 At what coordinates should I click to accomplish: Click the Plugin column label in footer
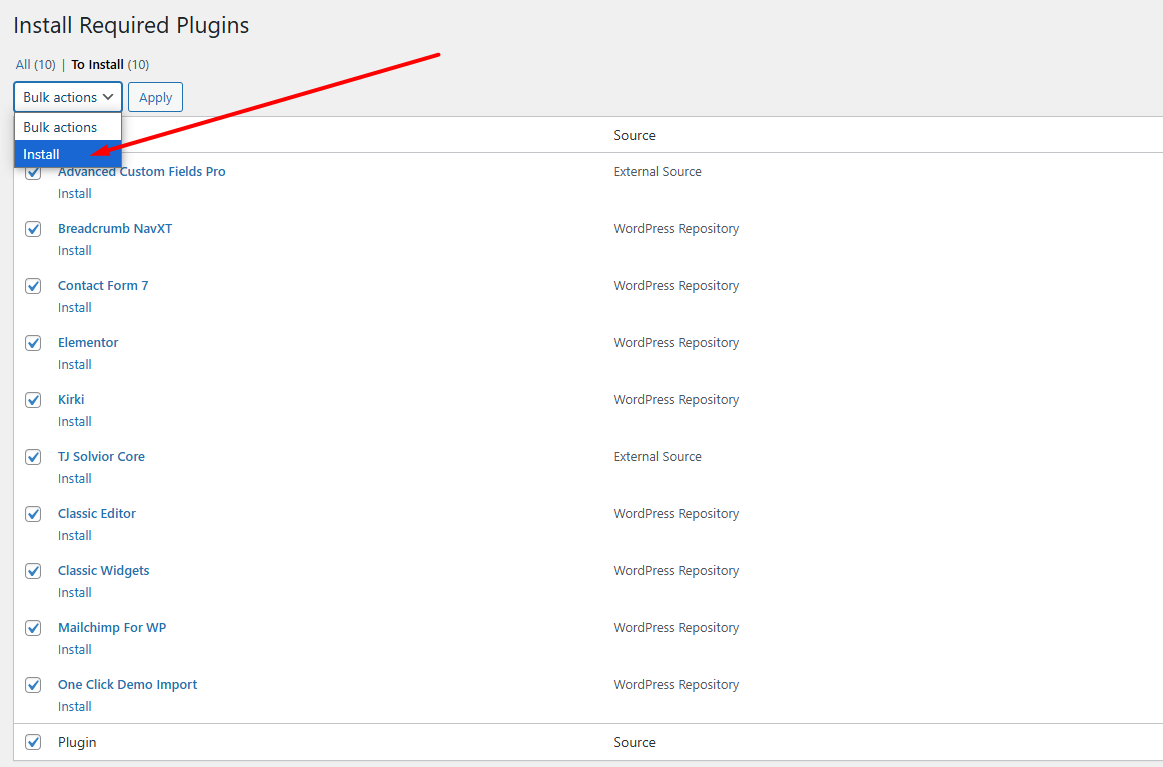pos(77,743)
